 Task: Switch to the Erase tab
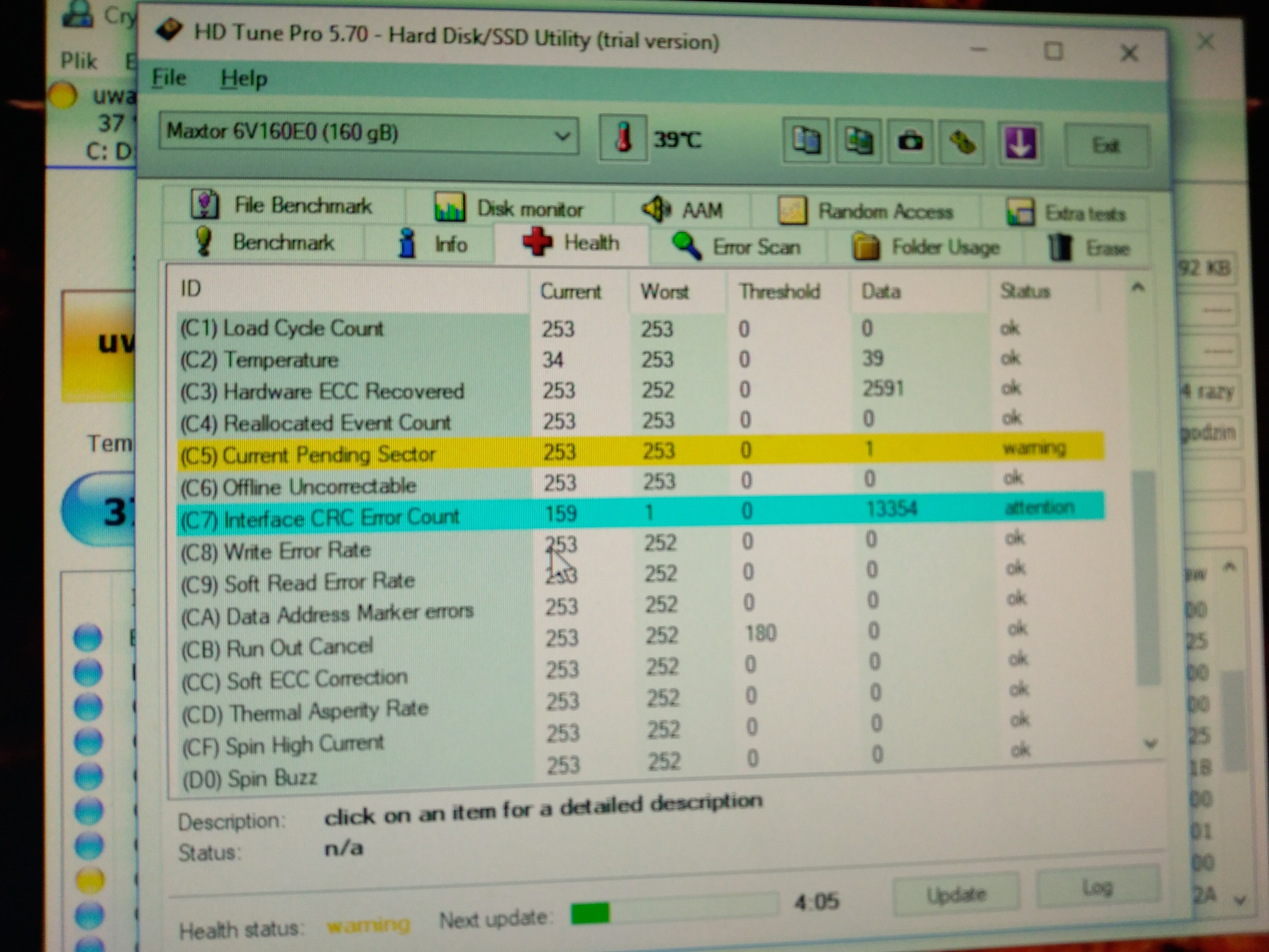[1088, 249]
